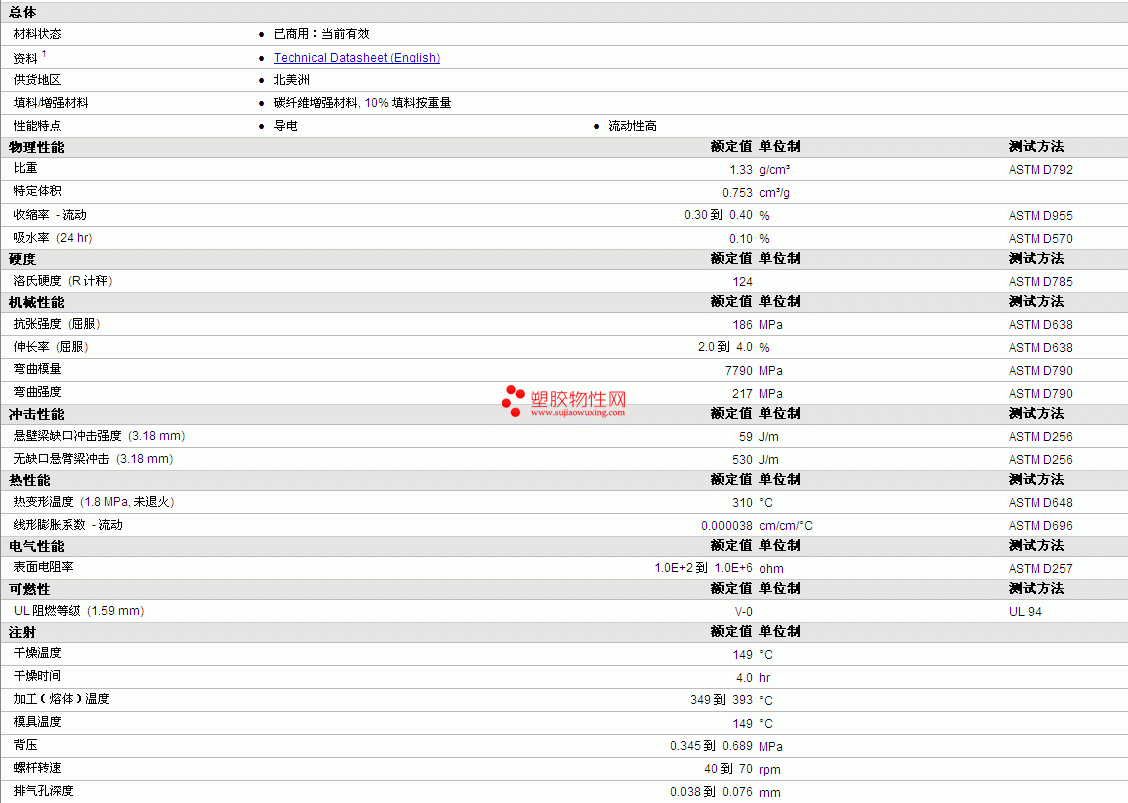Select the 弯曲强度 value 217
The height and width of the screenshot is (803, 1128).
[x=742, y=394]
